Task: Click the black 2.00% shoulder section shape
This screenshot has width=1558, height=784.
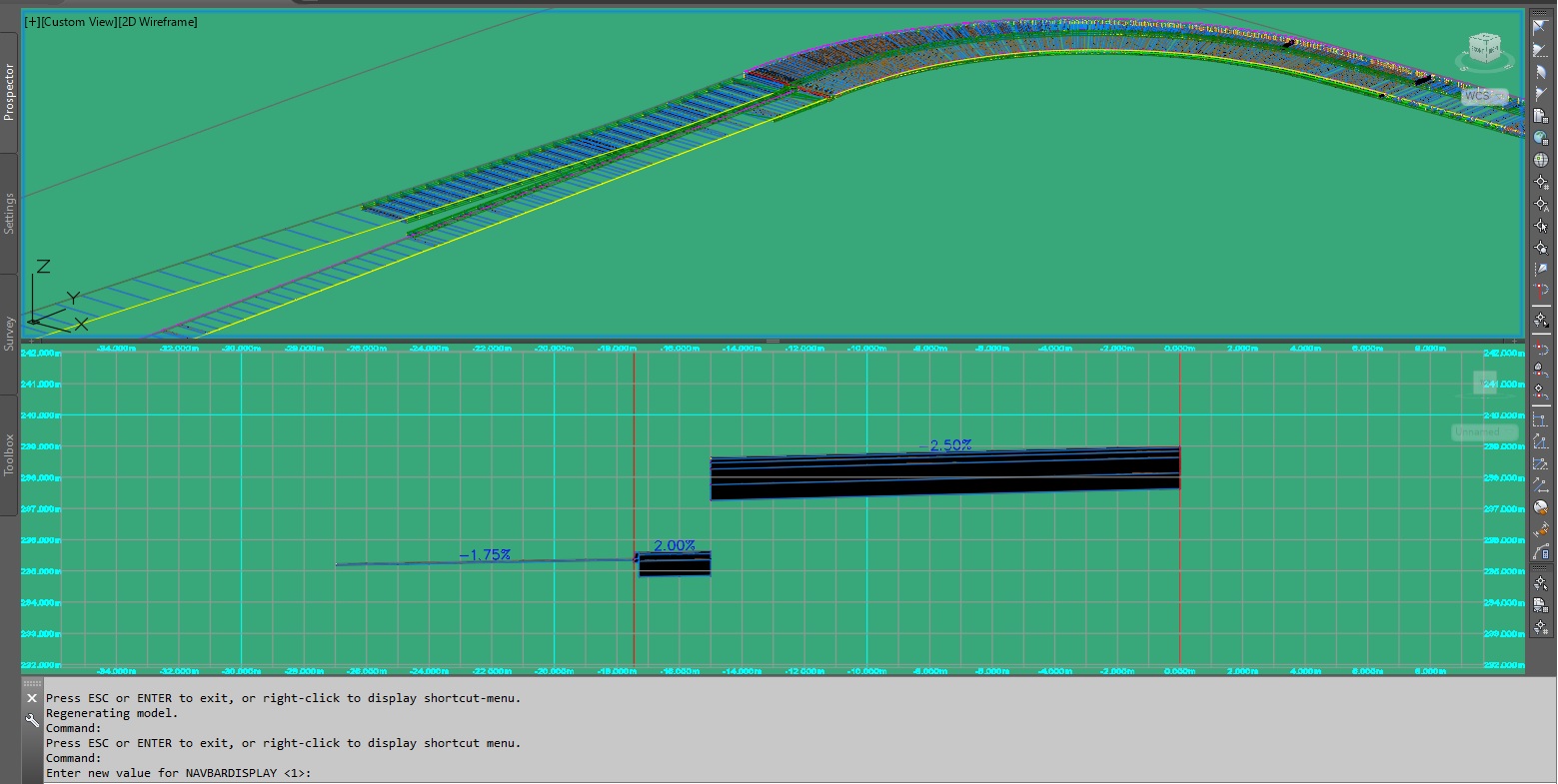Action: (x=675, y=564)
